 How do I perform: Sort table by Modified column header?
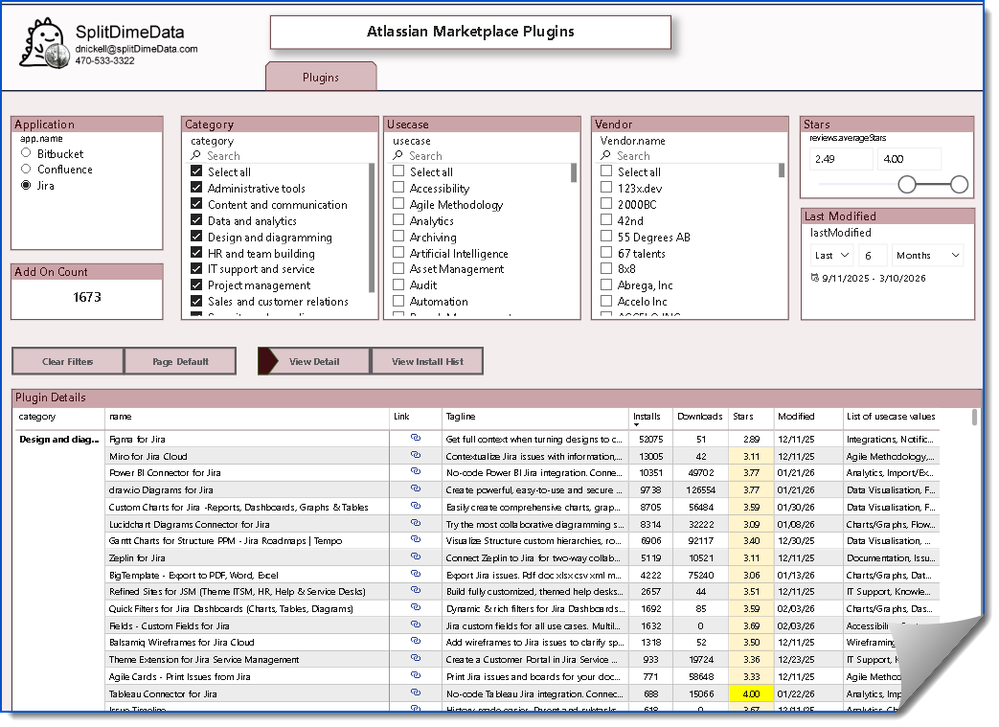tap(796, 416)
